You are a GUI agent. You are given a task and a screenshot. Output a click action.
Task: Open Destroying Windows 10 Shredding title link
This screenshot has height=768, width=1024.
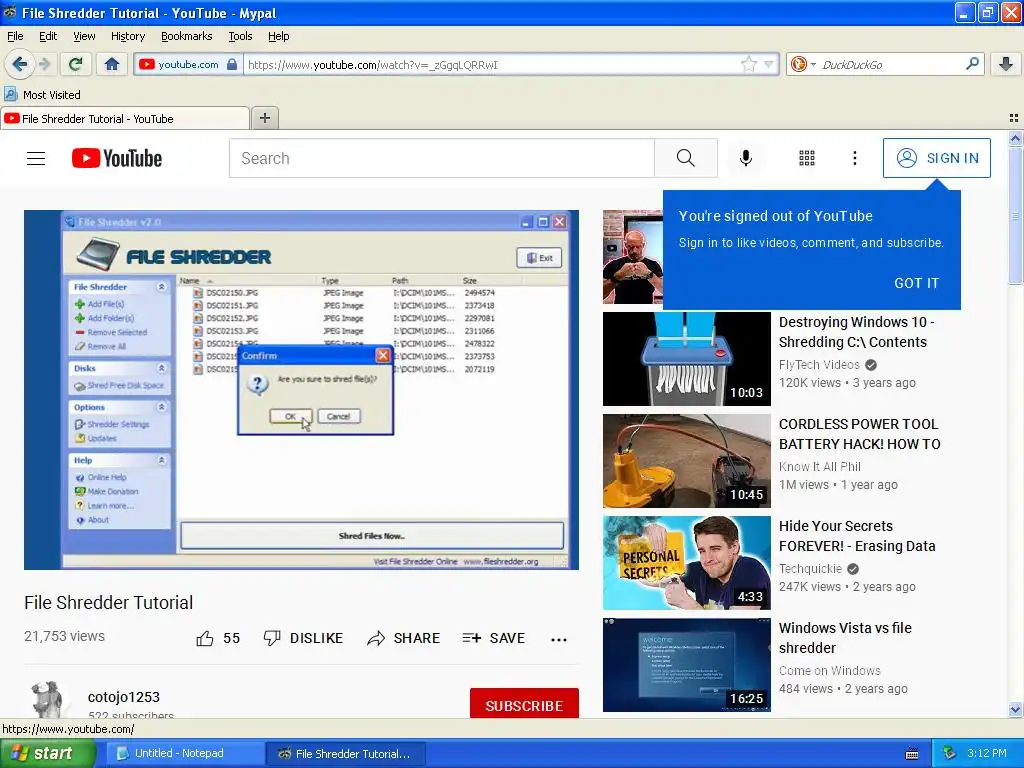[x=856, y=332]
